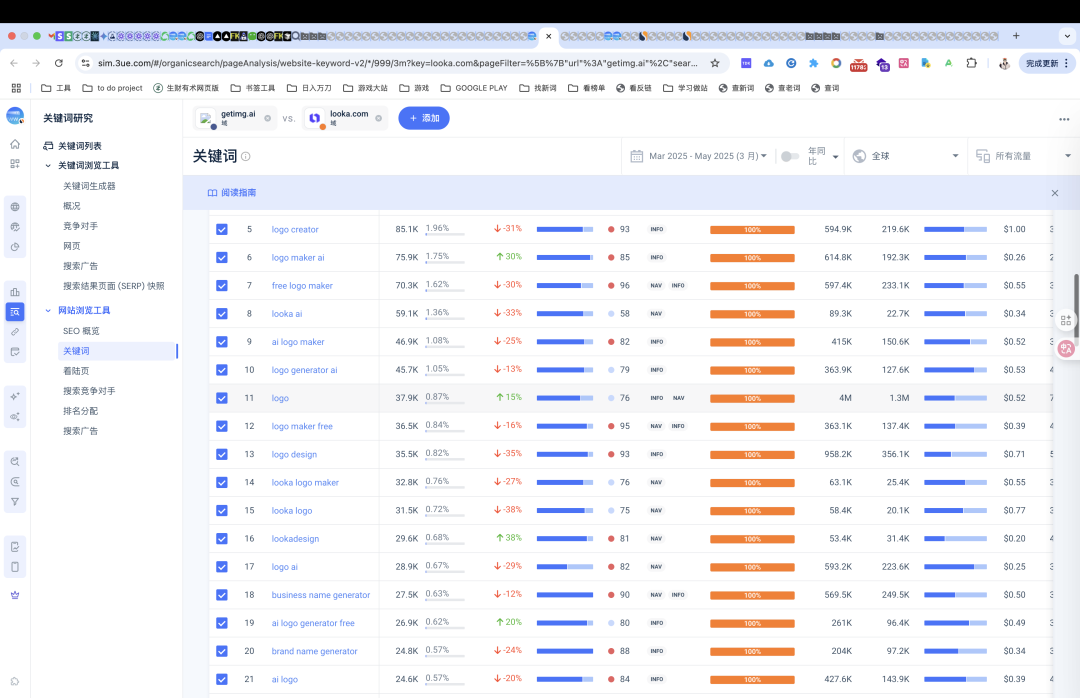Select 排名分配 in the sidebar
The height and width of the screenshot is (698, 1080).
click(81, 411)
